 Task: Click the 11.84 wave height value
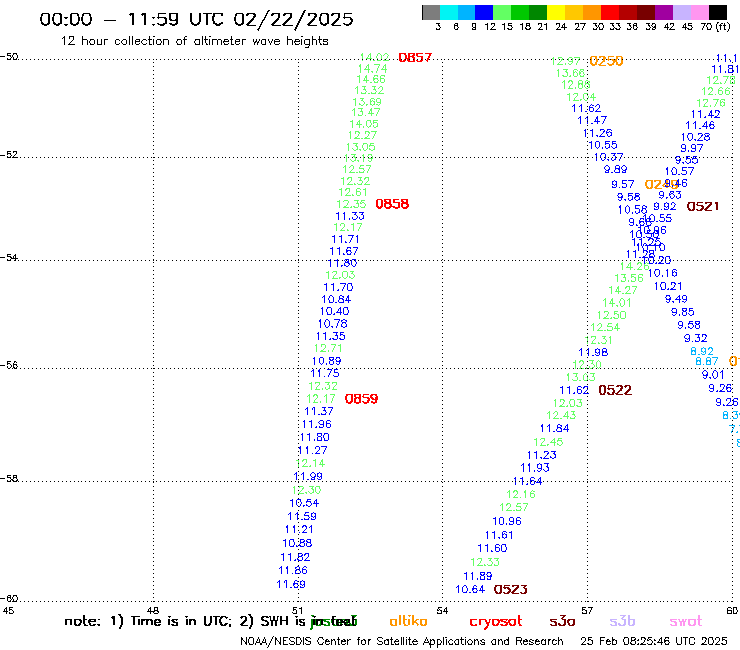[x=555, y=428]
